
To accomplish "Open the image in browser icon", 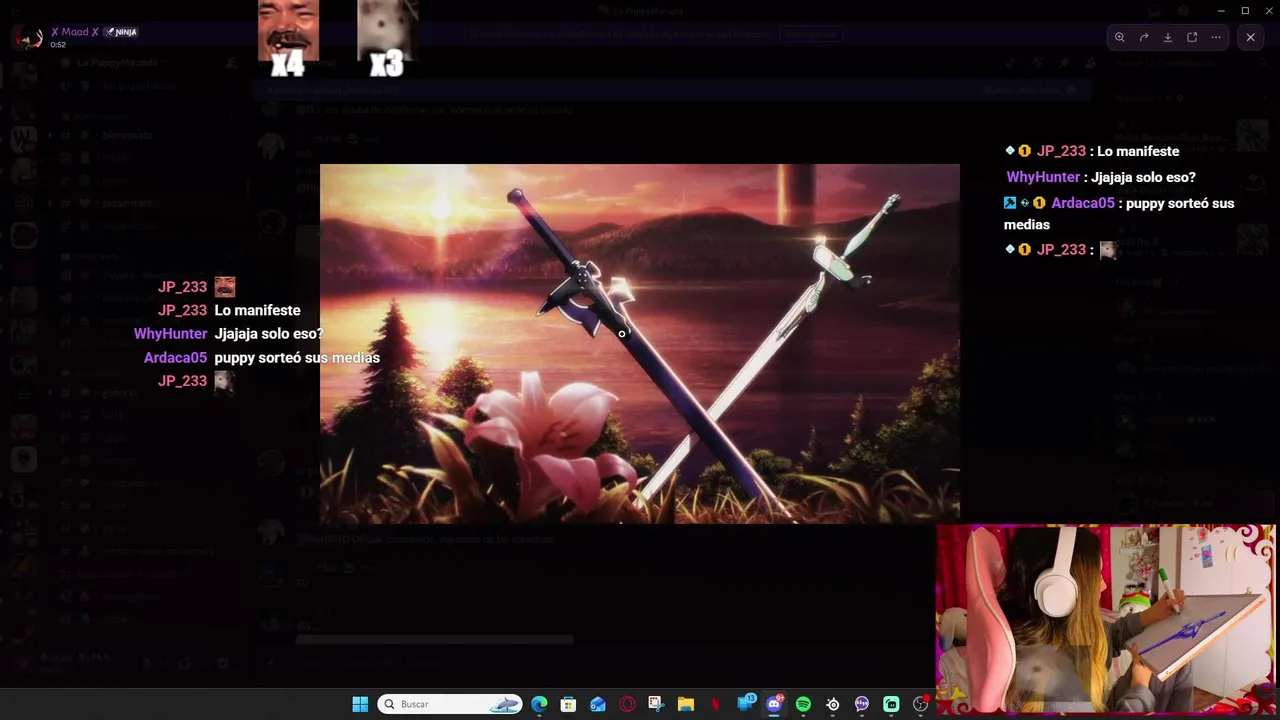I will point(1192,37).
